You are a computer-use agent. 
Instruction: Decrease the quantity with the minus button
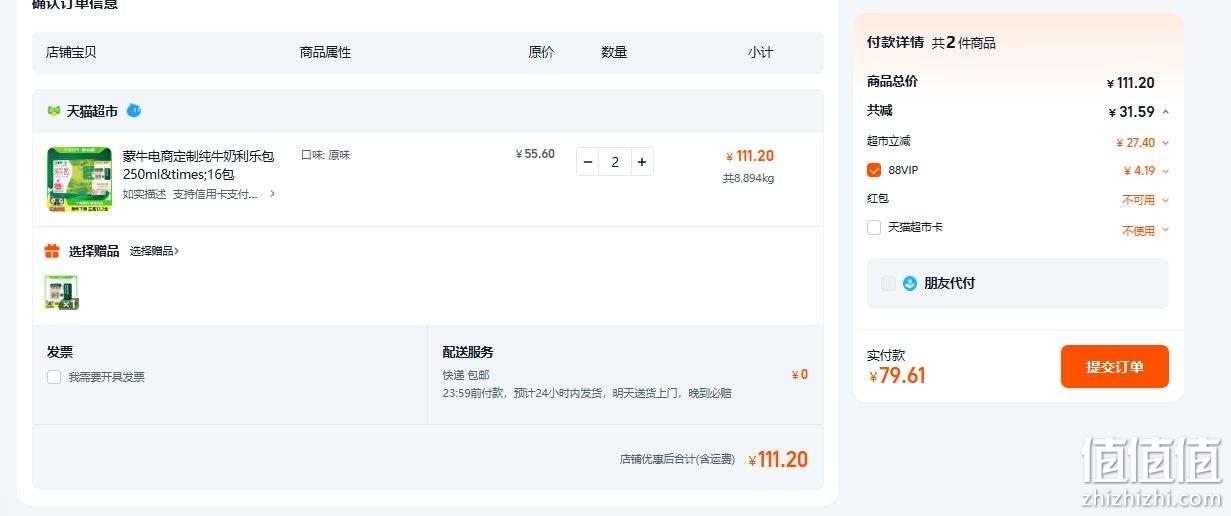[x=588, y=162]
